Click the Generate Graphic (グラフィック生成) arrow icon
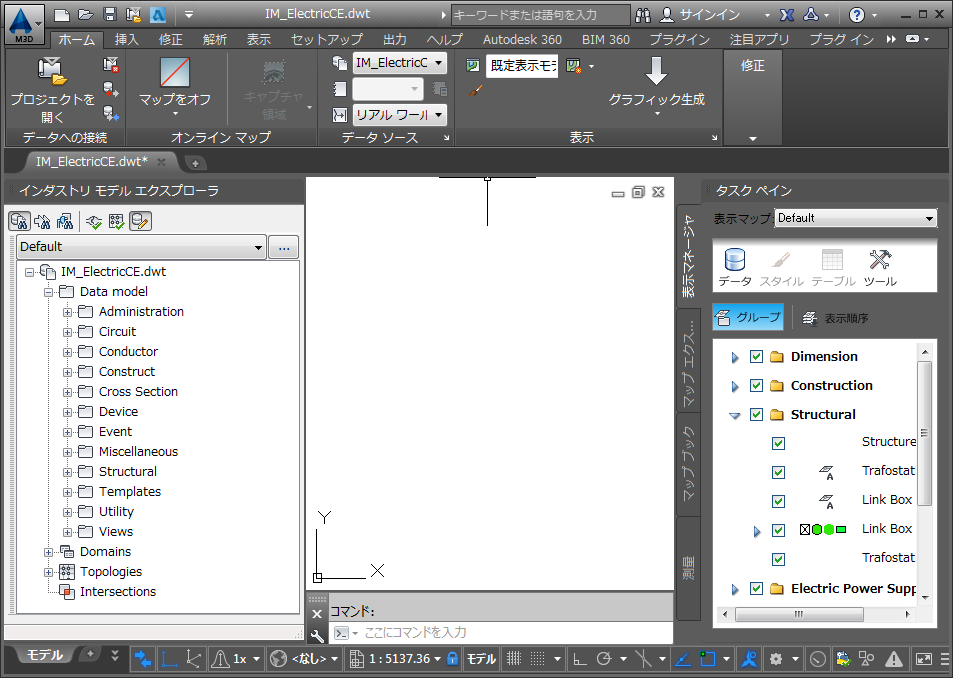 656,71
